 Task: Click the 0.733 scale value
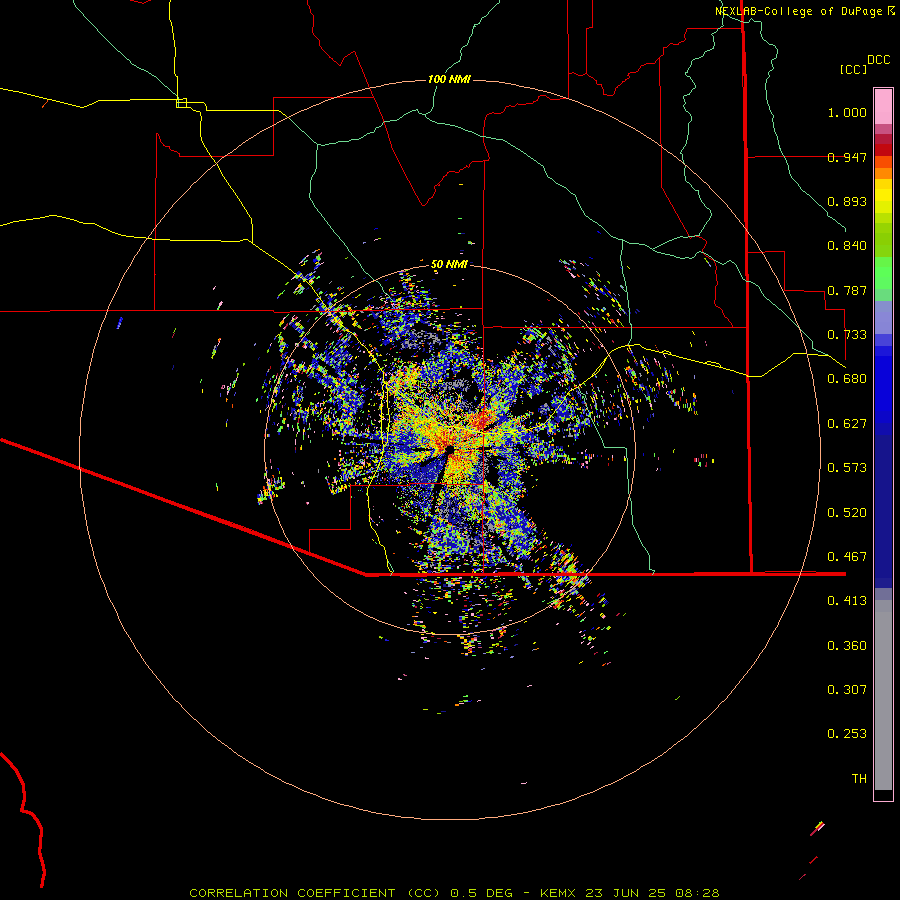[x=847, y=335]
